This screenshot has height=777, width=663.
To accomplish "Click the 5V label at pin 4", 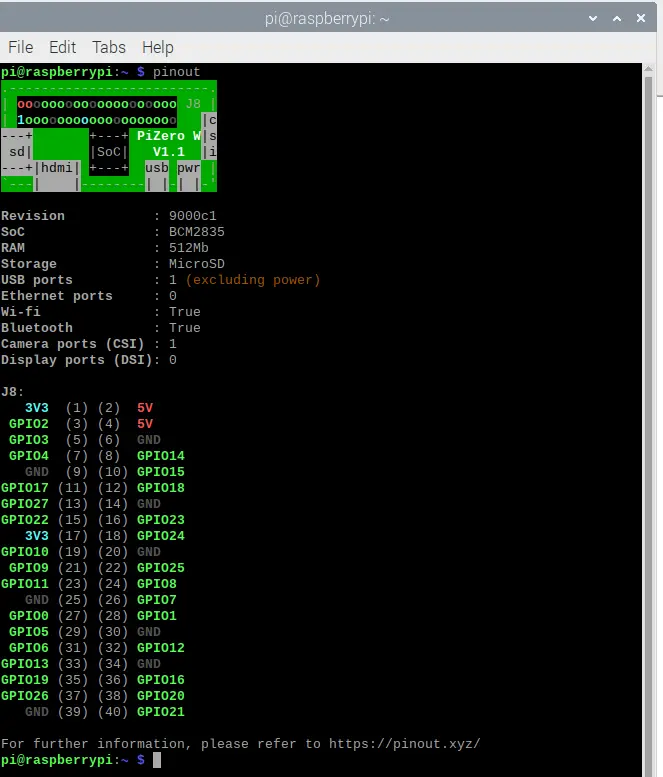I will [145, 424].
